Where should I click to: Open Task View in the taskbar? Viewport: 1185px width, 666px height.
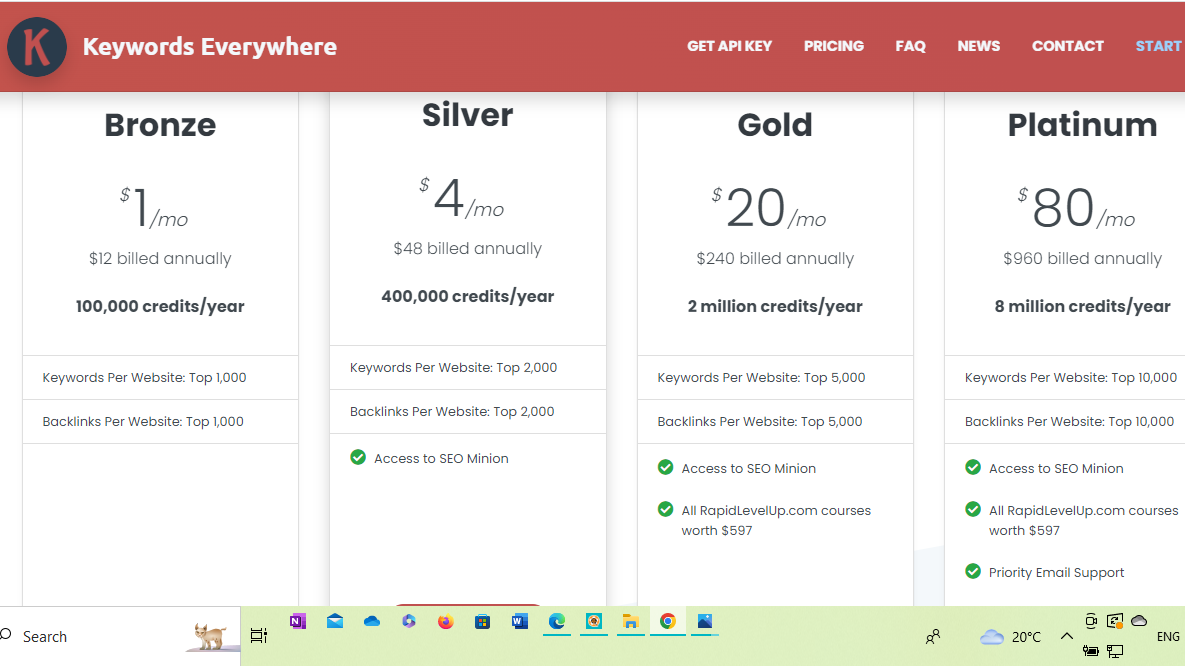click(258, 636)
